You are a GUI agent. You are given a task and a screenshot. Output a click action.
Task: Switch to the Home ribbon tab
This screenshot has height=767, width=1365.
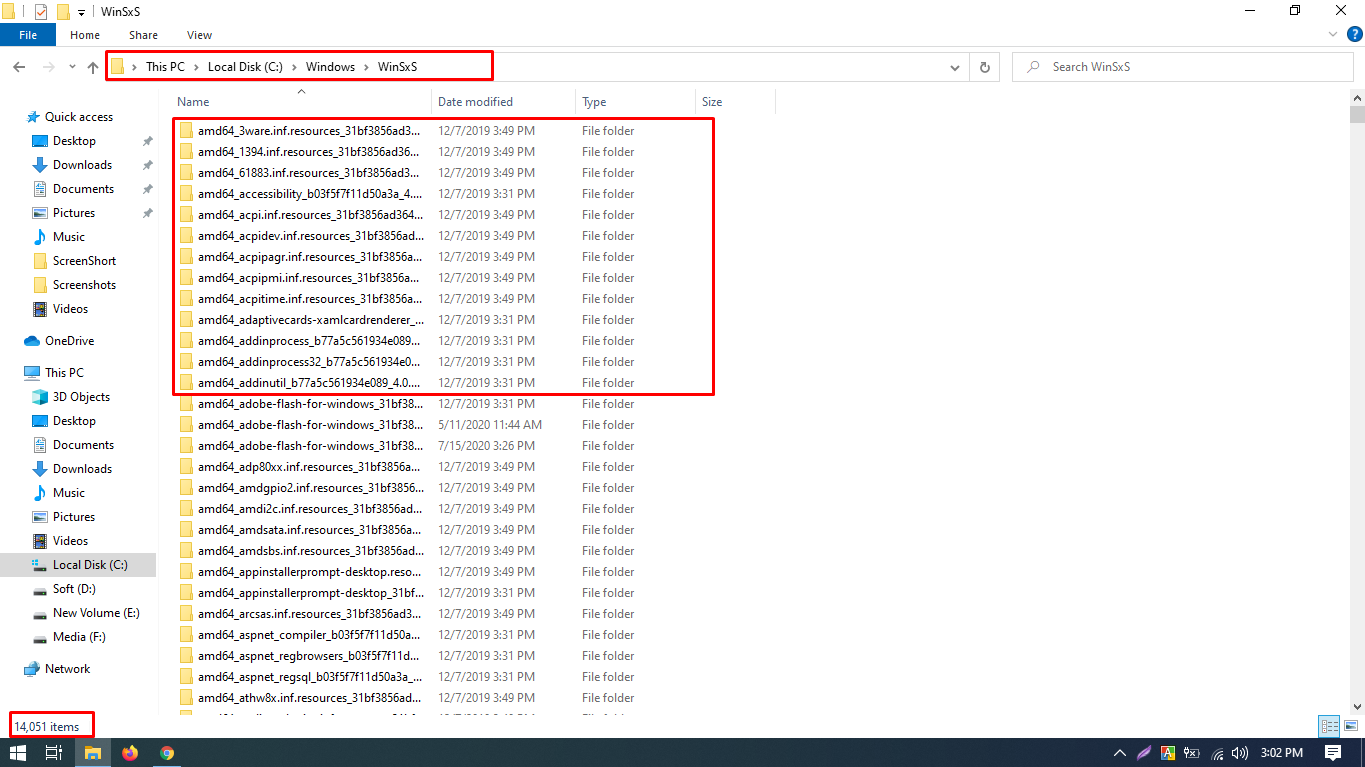85,35
